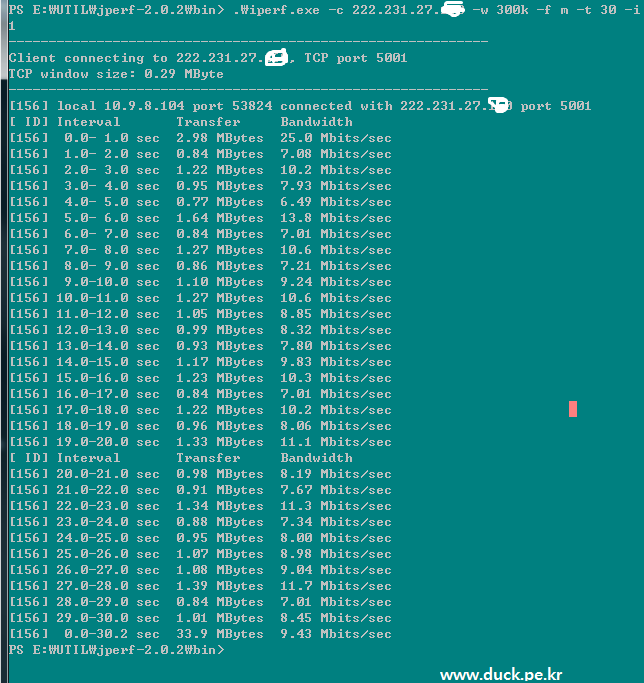Click the "1.05 MBytes" transfer value
Viewport: 644px width, 683px height.
point(220,314)
